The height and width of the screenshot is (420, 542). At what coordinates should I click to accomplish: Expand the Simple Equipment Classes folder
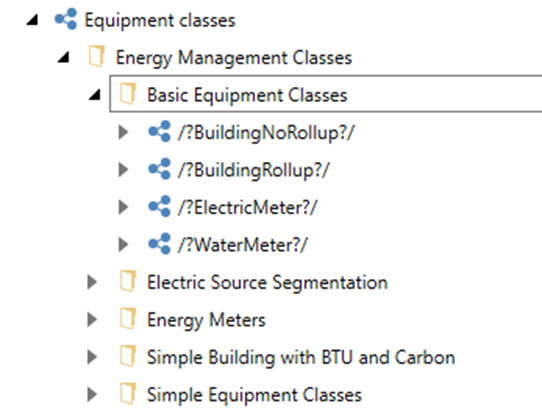point(92,394)
